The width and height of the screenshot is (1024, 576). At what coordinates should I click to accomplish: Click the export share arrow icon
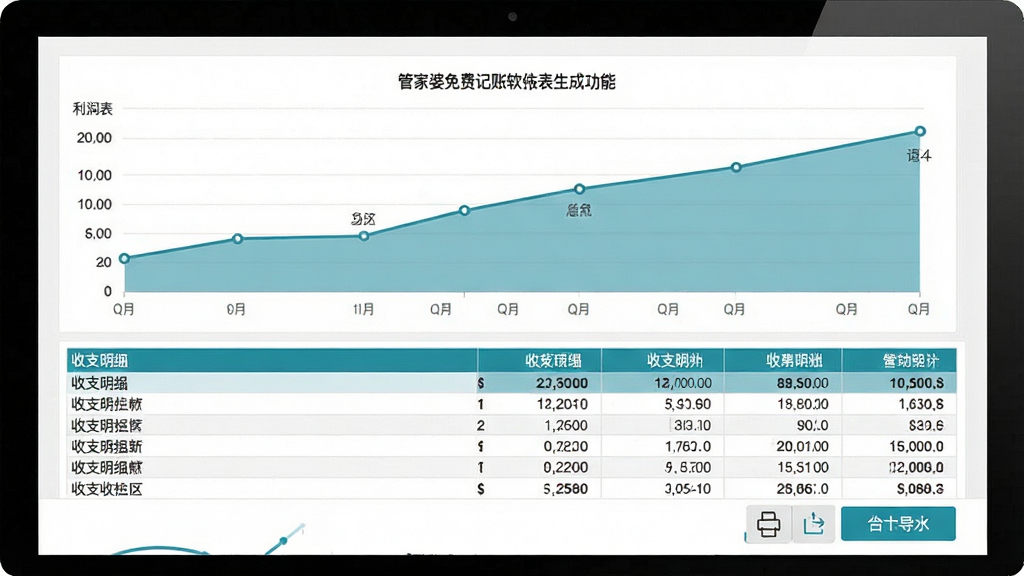[814, 524]
